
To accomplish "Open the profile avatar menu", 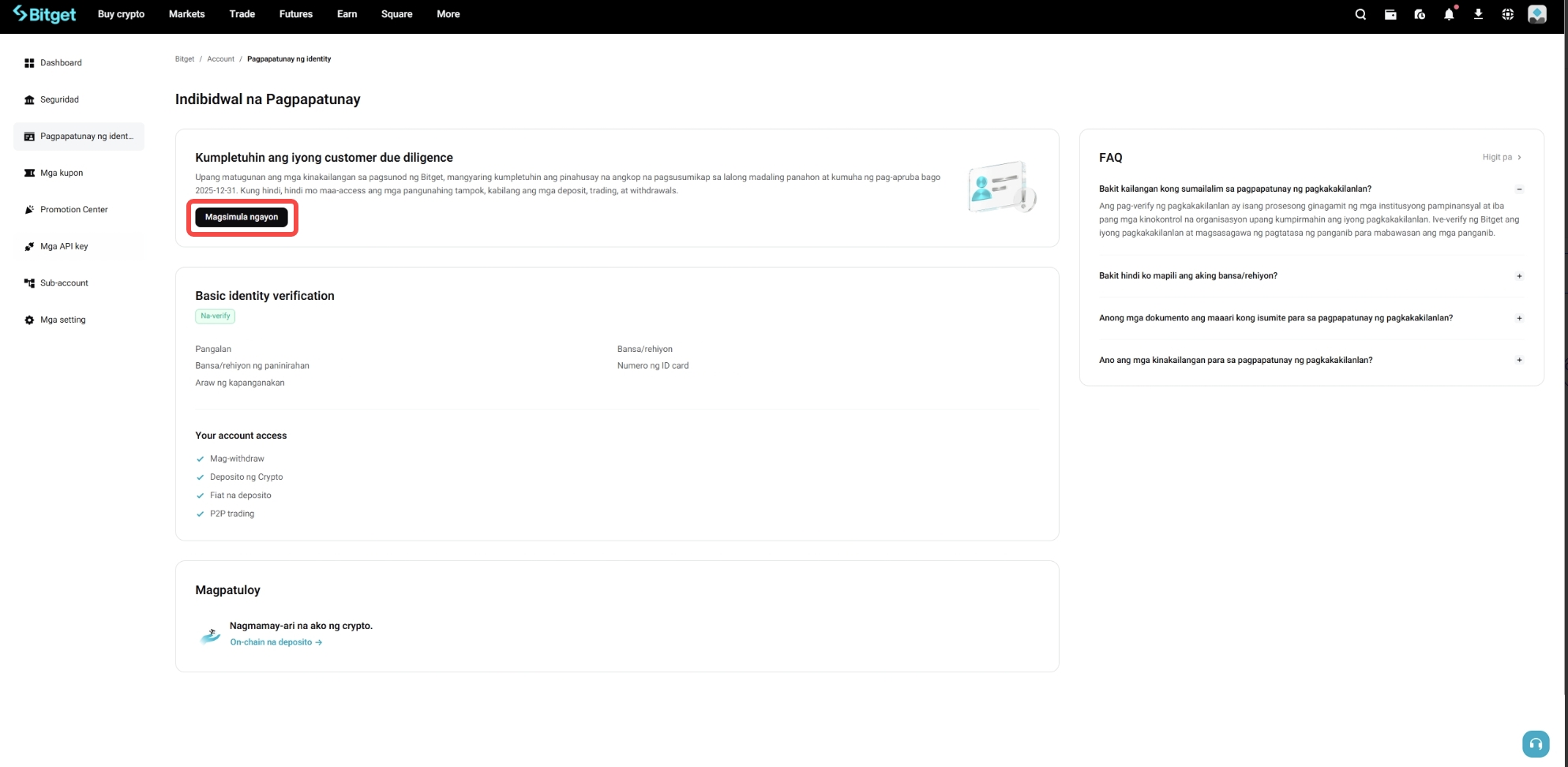I will 1536,13.
